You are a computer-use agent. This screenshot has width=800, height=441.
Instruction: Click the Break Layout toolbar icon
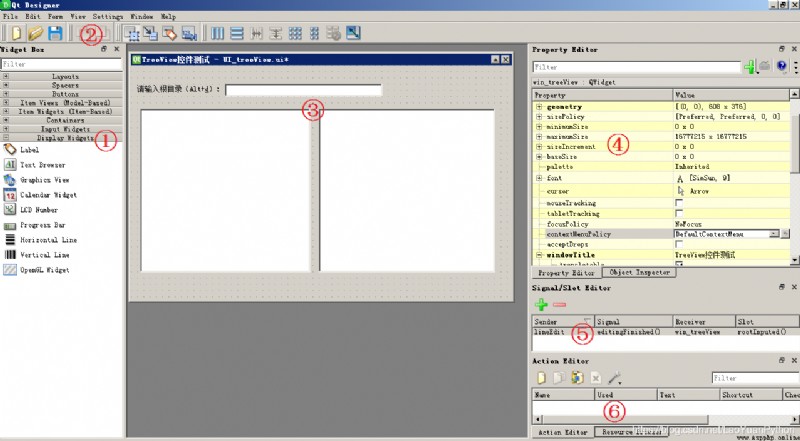334,34
